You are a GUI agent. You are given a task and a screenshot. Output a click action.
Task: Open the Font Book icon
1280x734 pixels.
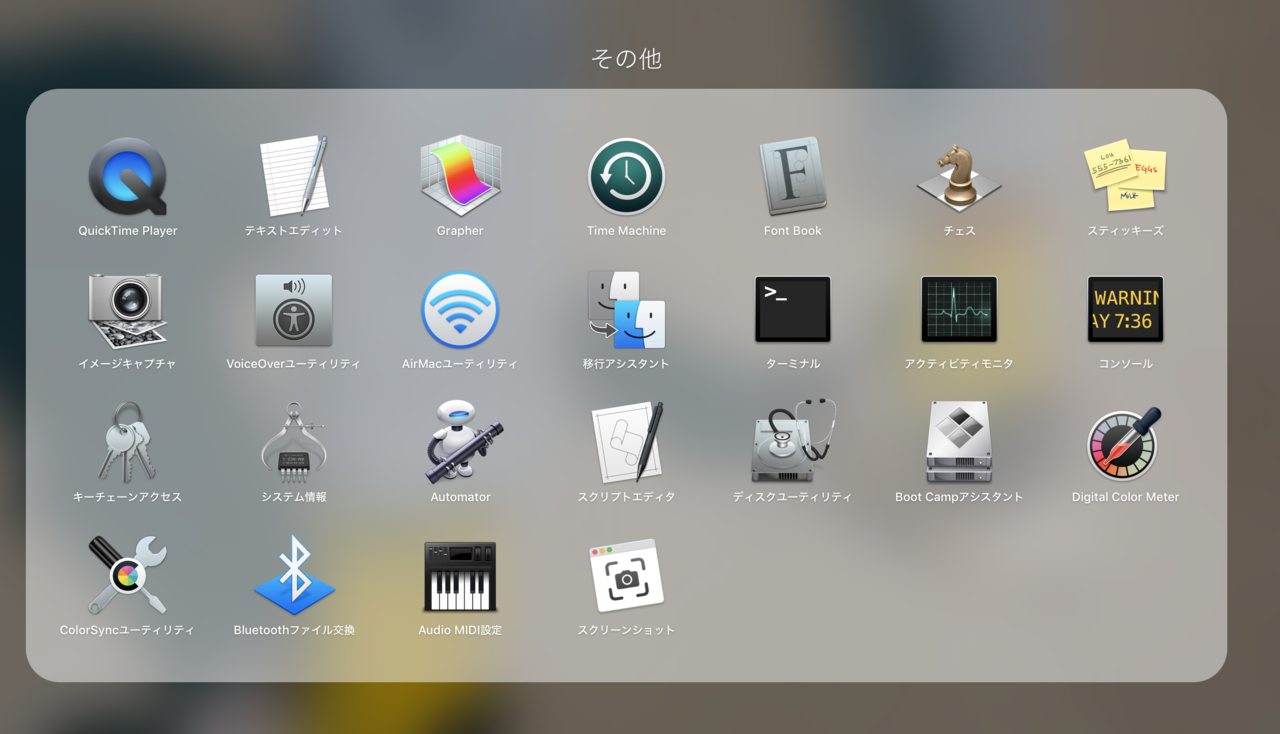coord(793,176)
